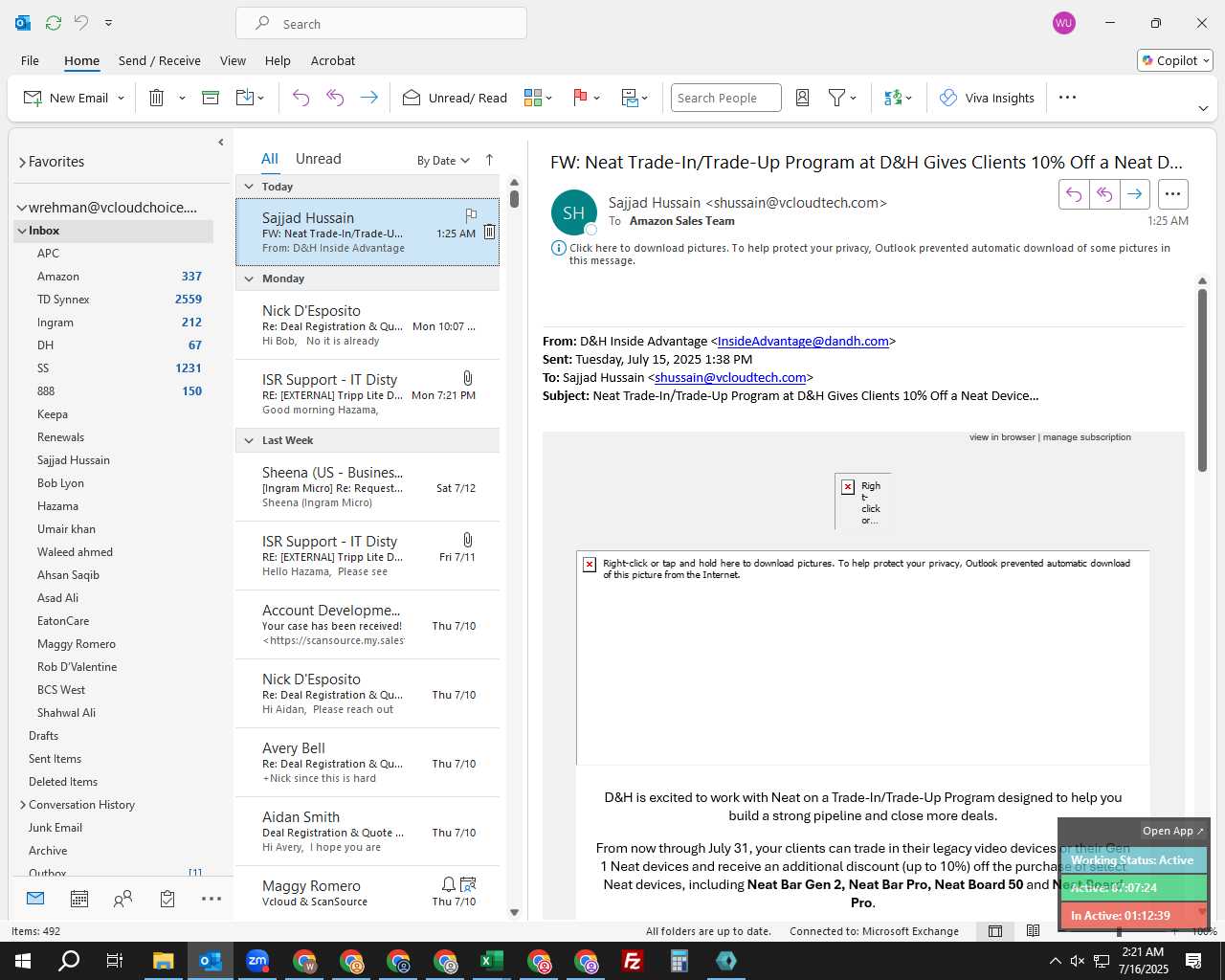Click the New Email button
The width and height of the screenshot is (1225, 980).
(x=66, y=98)
